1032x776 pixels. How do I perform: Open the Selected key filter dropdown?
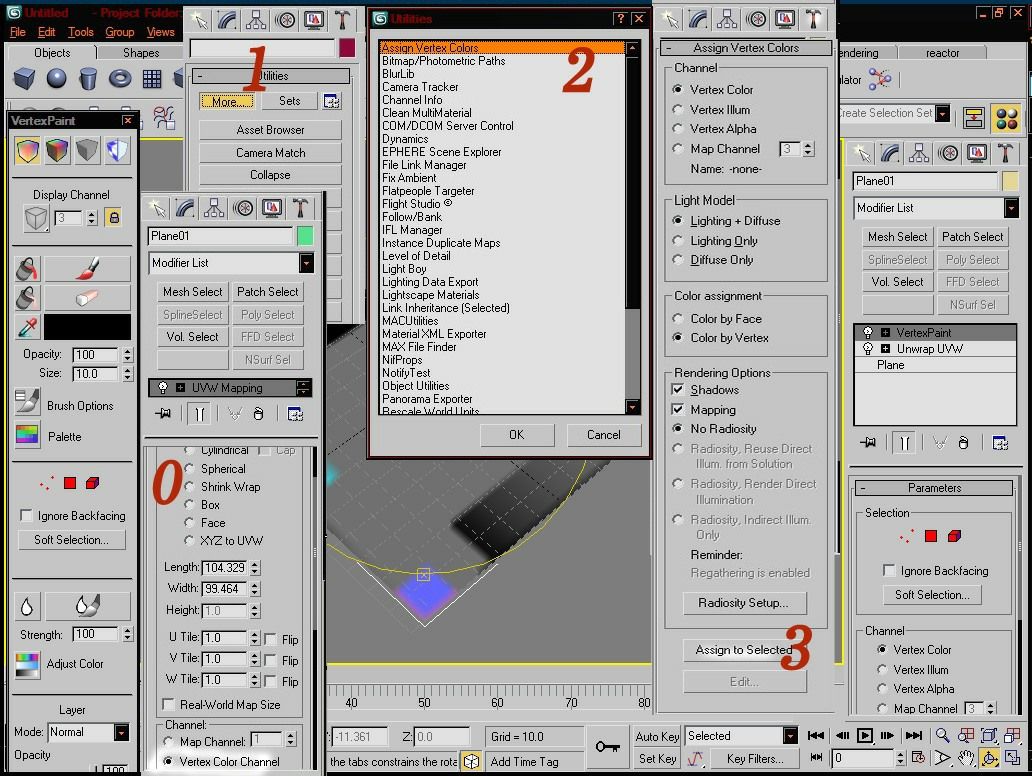(x=790, y=736)
